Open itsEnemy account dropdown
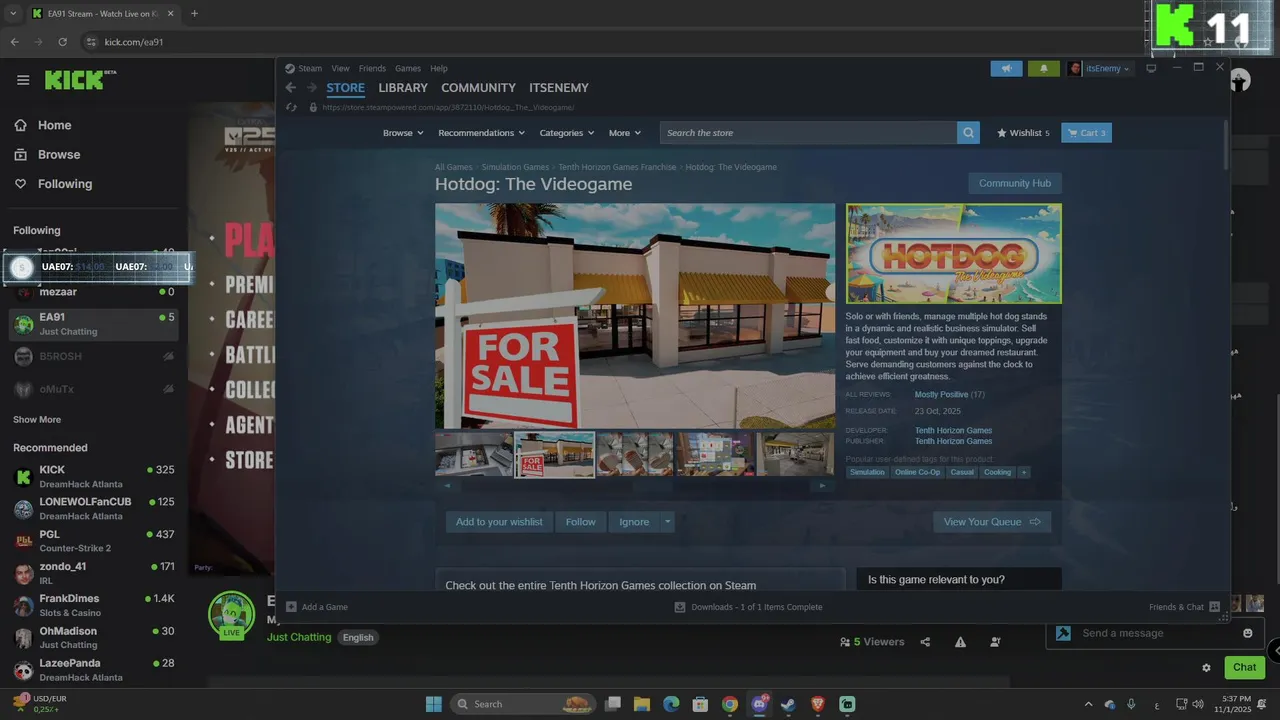This screenshot has height=720, width=1280. point(1100,68)
